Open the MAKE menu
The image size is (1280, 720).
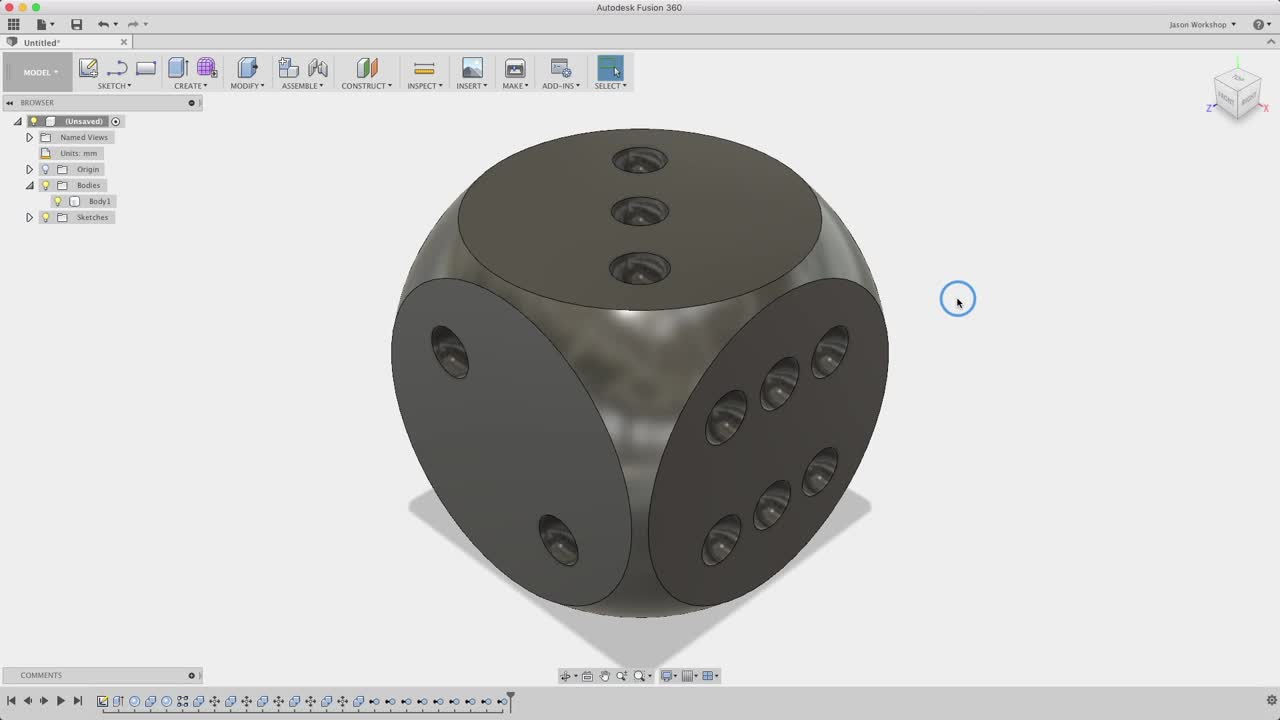click(x=515, y=86)
